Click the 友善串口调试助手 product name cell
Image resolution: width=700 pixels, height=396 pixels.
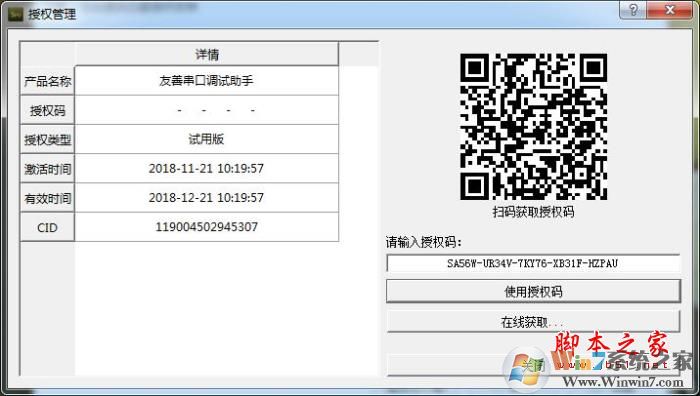point(207,81)
